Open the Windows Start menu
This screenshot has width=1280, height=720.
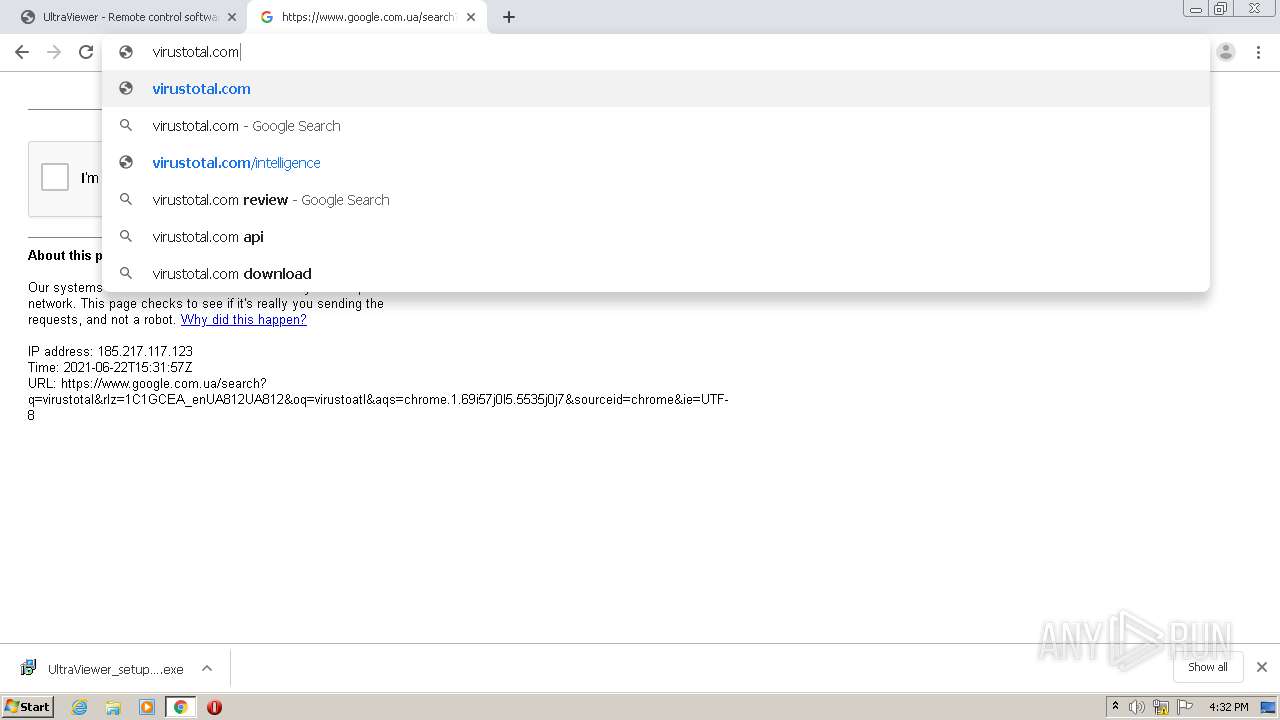28,707
